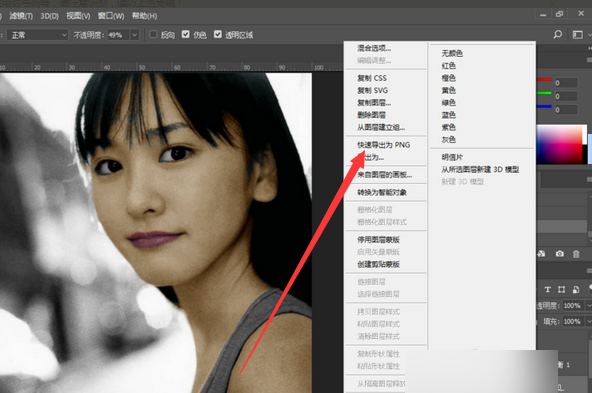
Task: Open the 不透明度 49% dropdown arrow
Action: click(x=134, y=35)
